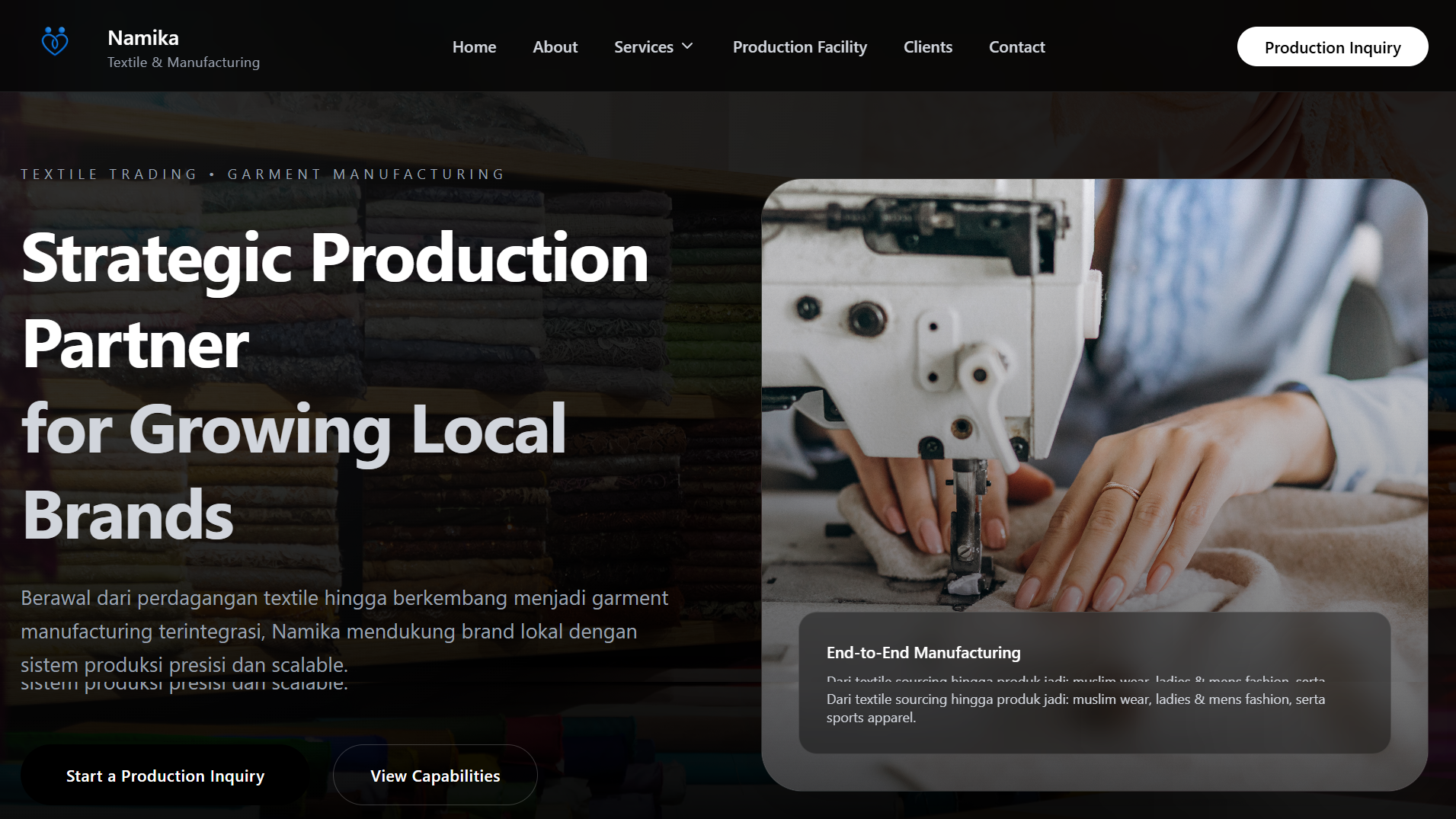Click the Textile Trading tagline text
This screenshot has width=1456, height=819.
(263, 174)
